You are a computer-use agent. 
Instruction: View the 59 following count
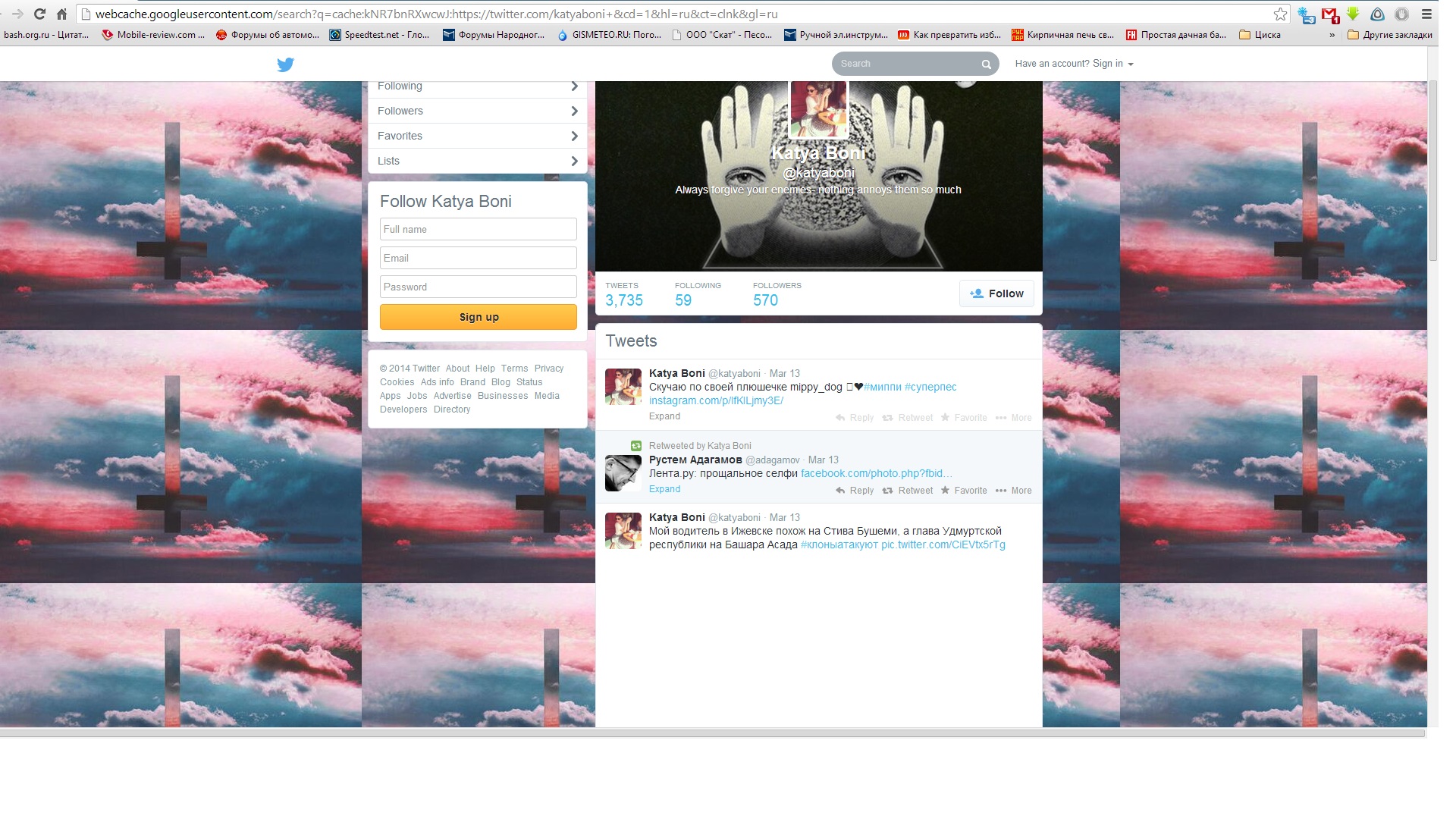[x=683, y=300]
